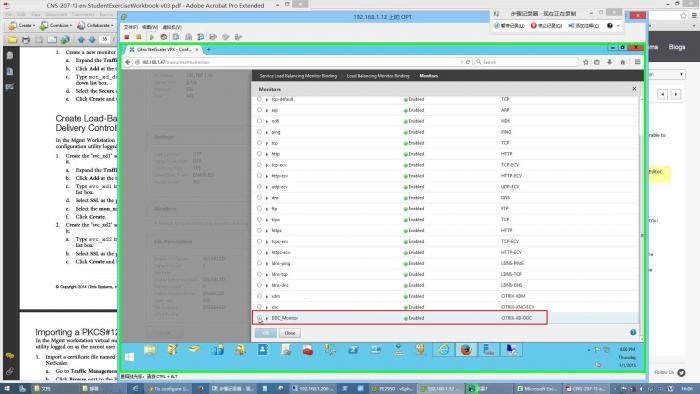This screenshot has height=394, width=700.
Task: Click the yellow pause VM button
Action: 139,37
